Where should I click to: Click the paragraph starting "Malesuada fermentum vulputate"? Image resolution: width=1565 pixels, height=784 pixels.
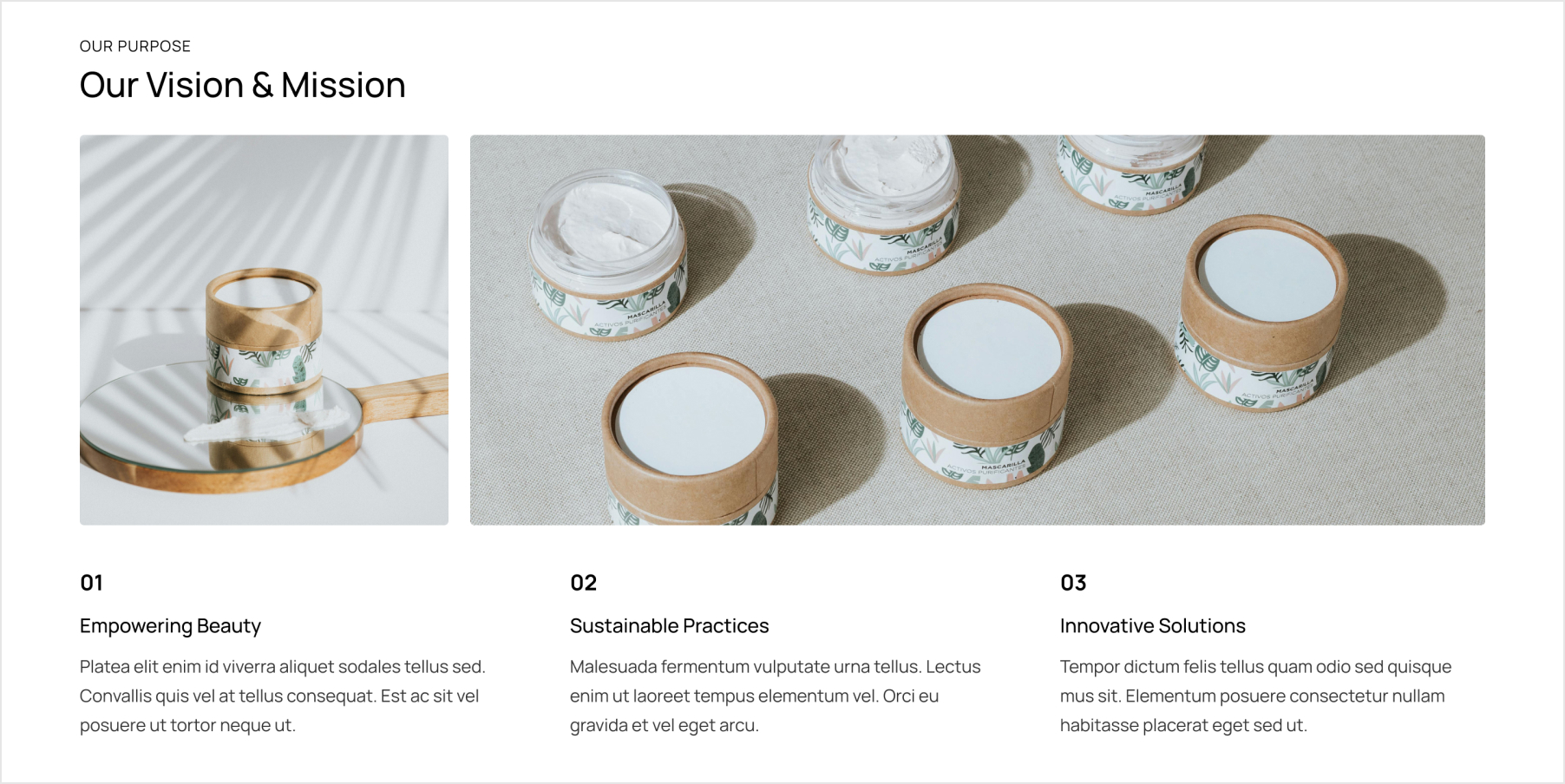[775, 696]
